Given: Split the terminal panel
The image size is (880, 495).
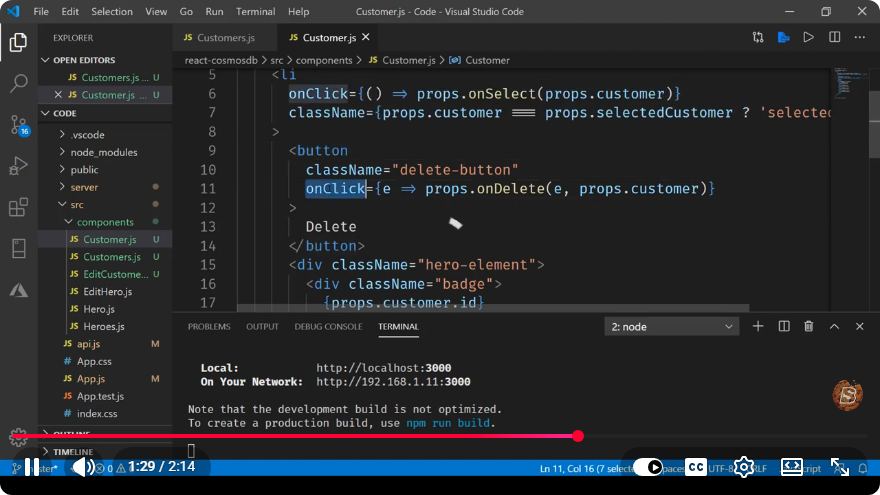Looking at the screenshot, I should point(784,327).
